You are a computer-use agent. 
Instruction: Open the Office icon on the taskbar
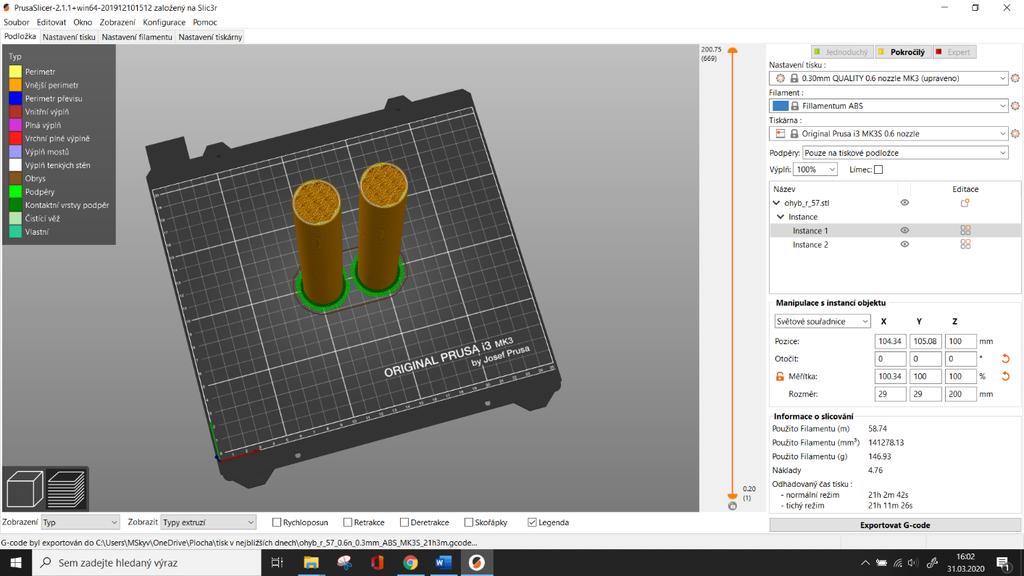point(377,562)
